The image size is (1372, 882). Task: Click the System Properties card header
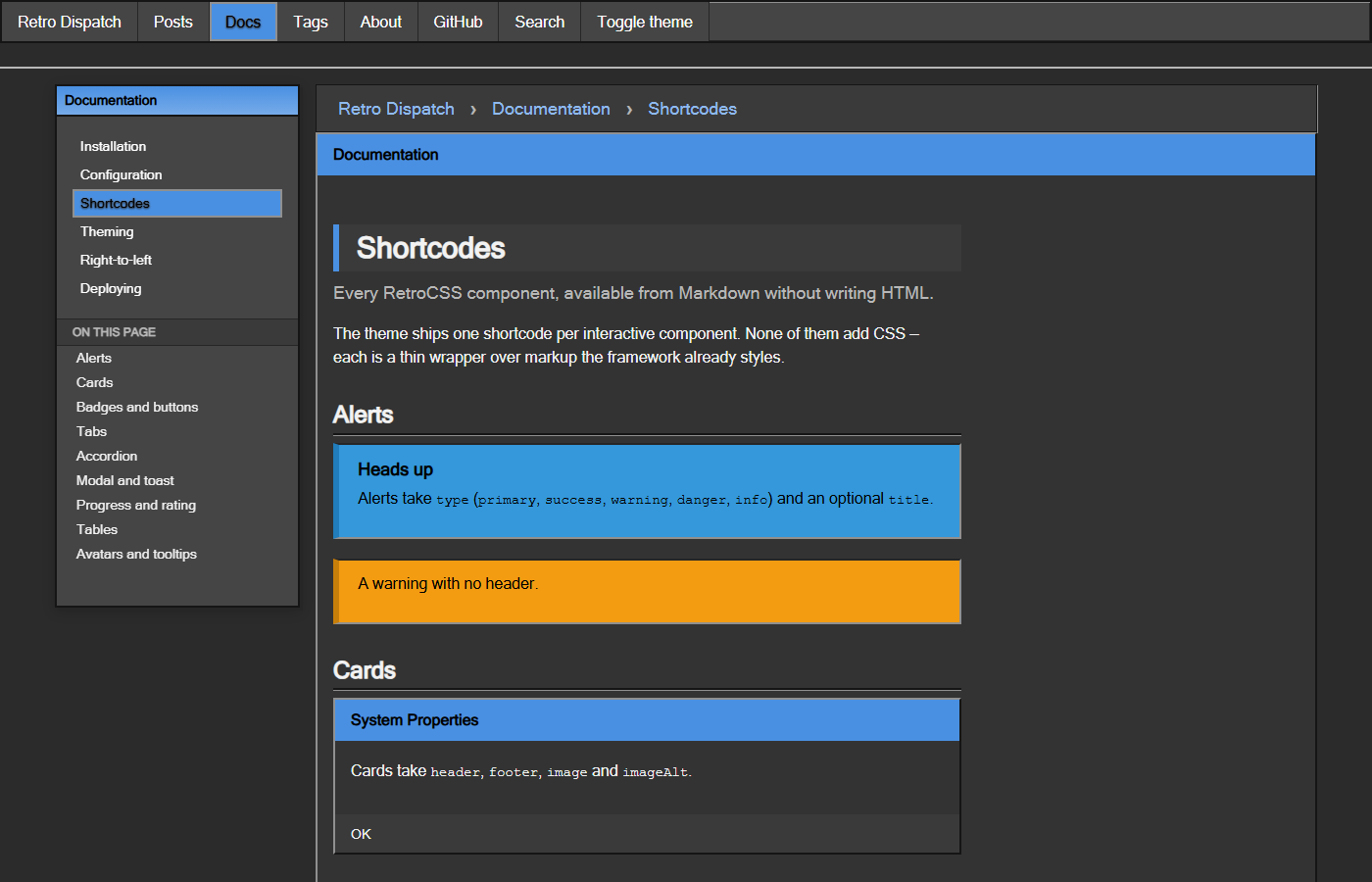point(647,720)
